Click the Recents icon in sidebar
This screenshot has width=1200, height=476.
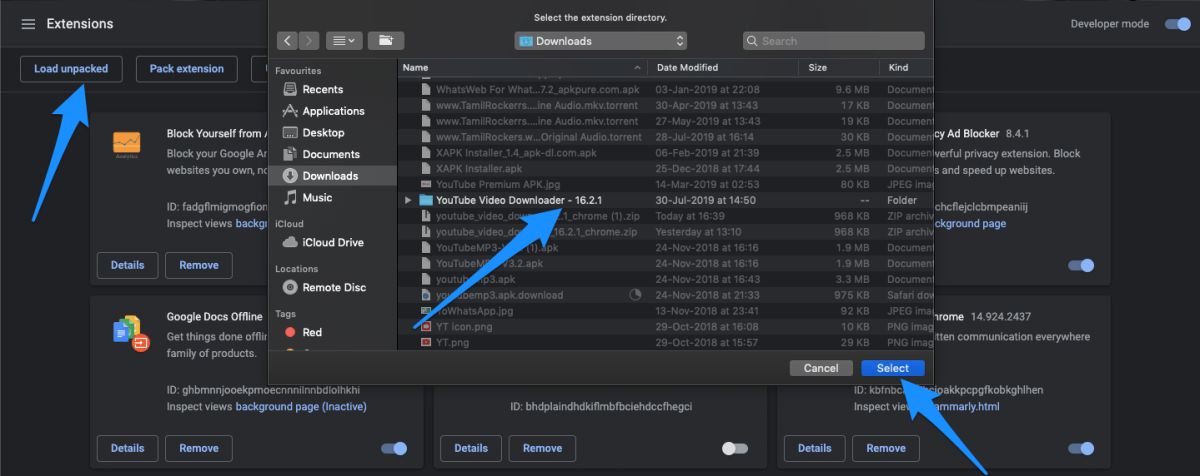pos(290,89)
